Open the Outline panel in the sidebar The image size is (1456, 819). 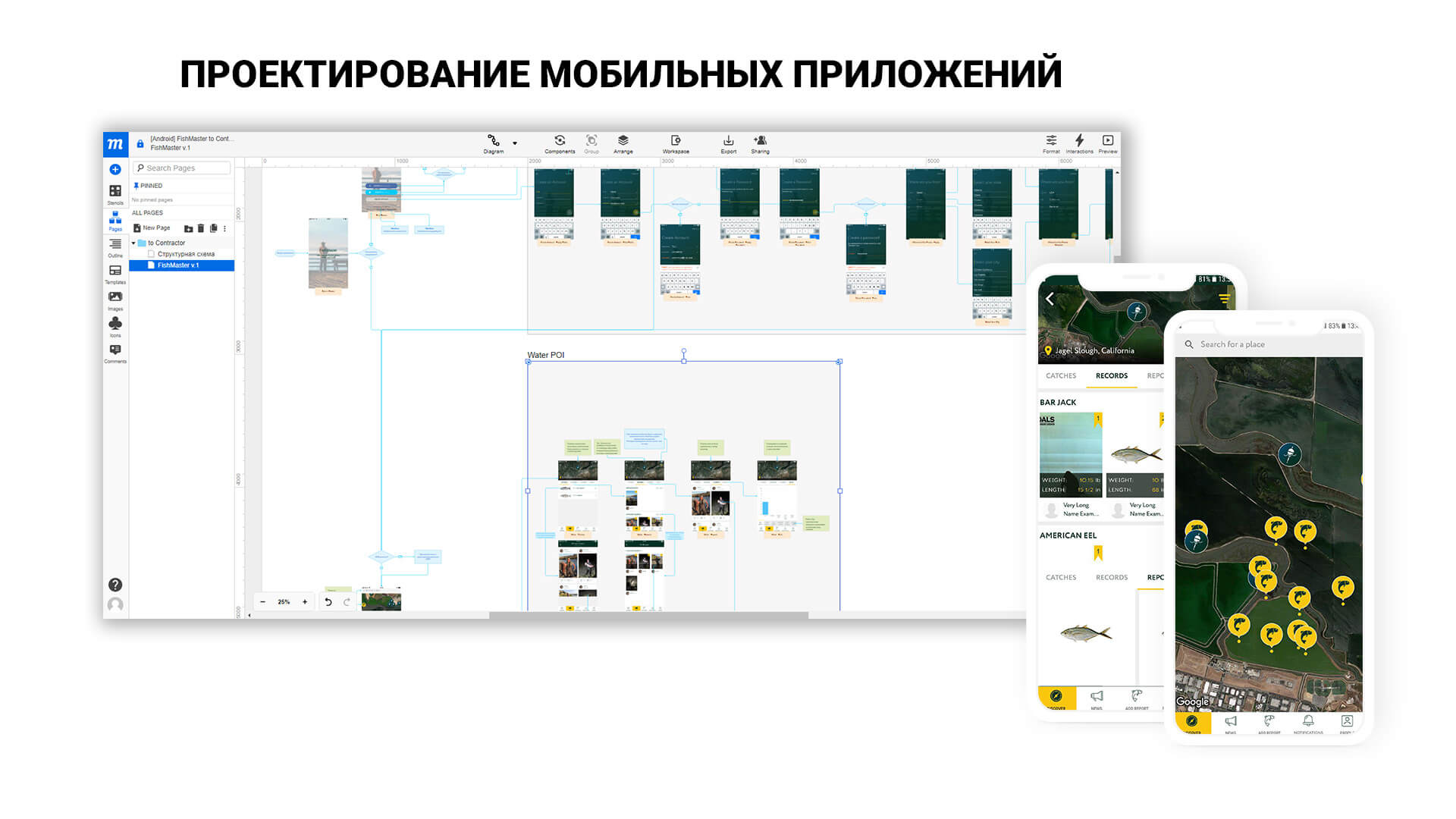pyautogui.click(x=115, y=244)
